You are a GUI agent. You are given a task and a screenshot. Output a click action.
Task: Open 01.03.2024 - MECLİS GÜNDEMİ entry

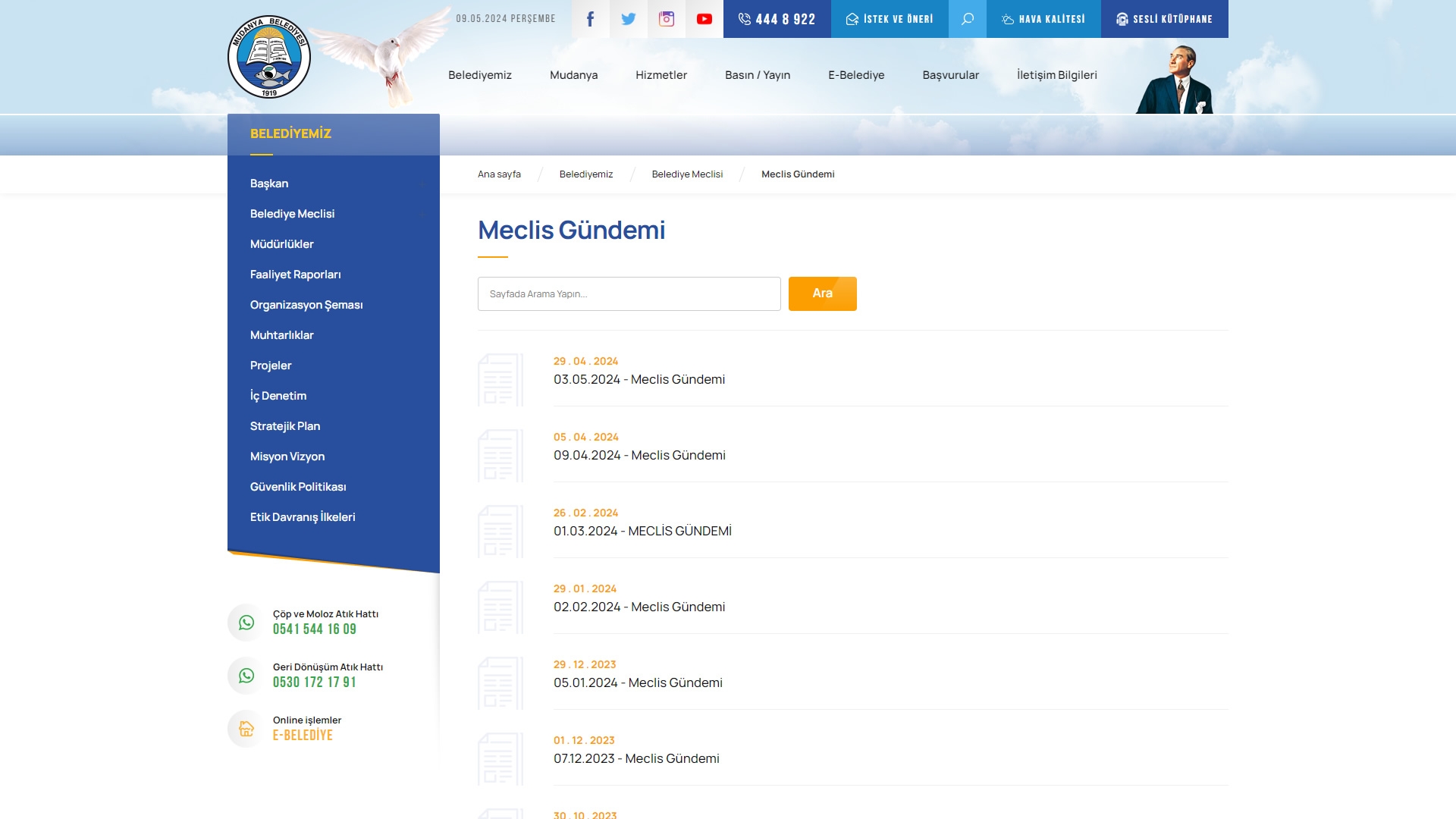point(642,531)
